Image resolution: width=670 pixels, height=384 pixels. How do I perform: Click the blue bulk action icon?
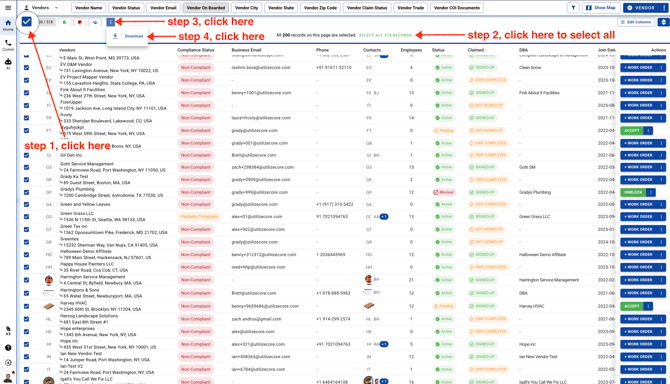(95, 22)
